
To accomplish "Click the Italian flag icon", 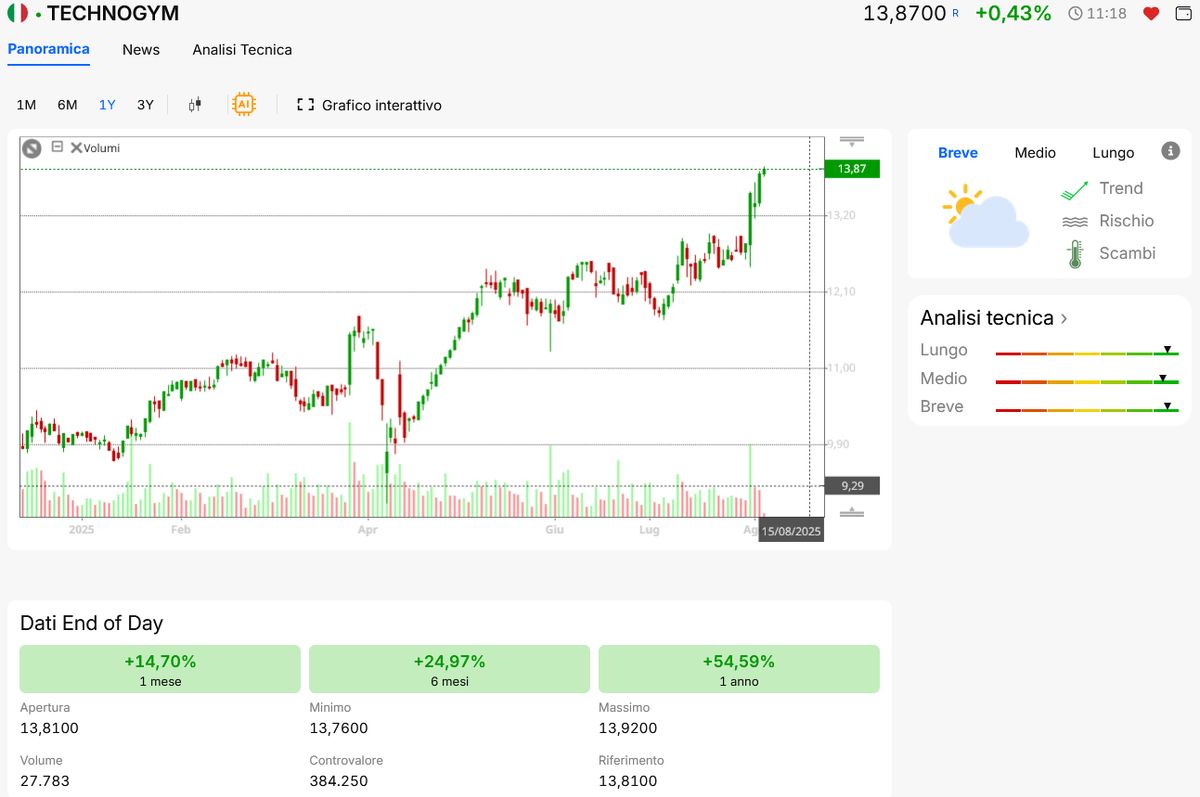I will coord(18,13).
